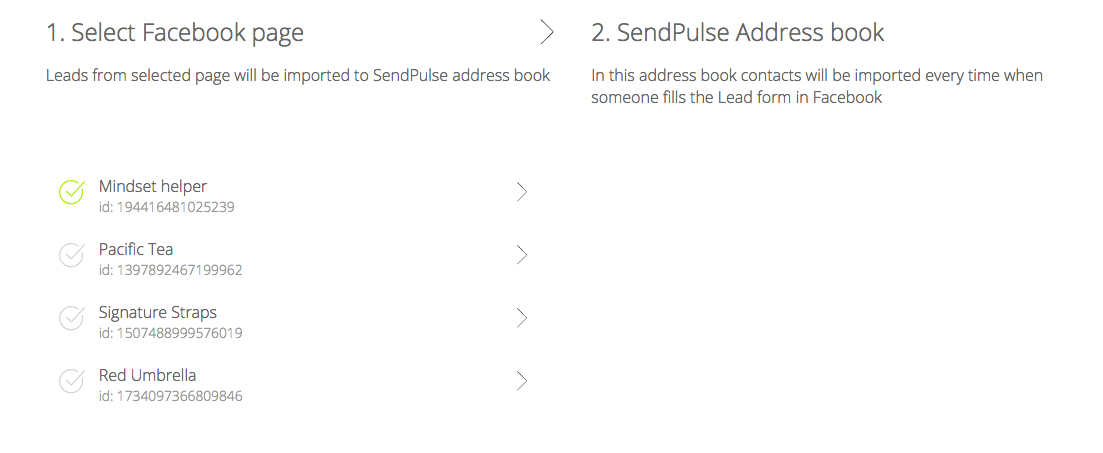Expand the Red Umbrella row arrow
This screenshot has width=1103, height=453.
click(521, 381)
